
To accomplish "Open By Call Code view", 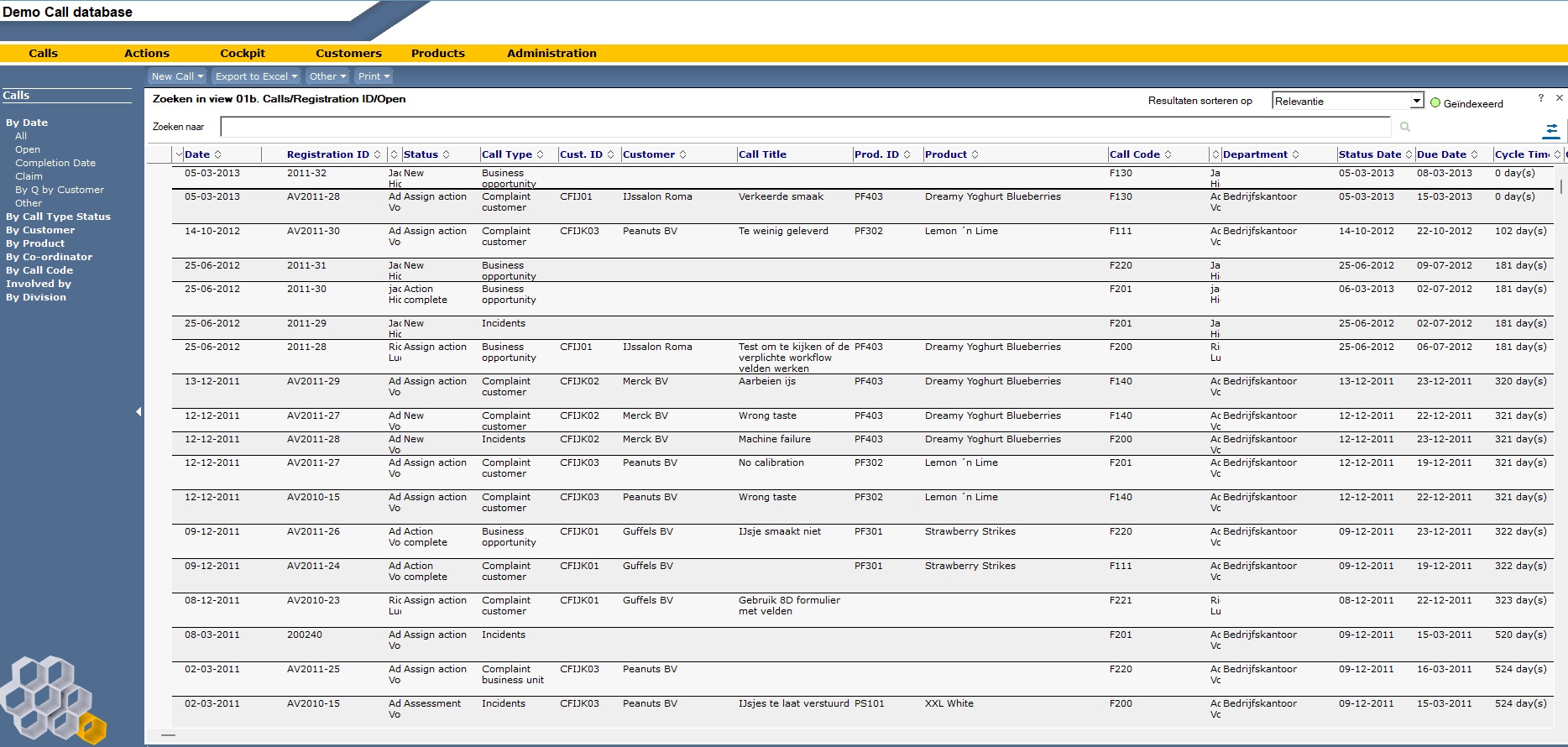I will (x=39, y=270).
